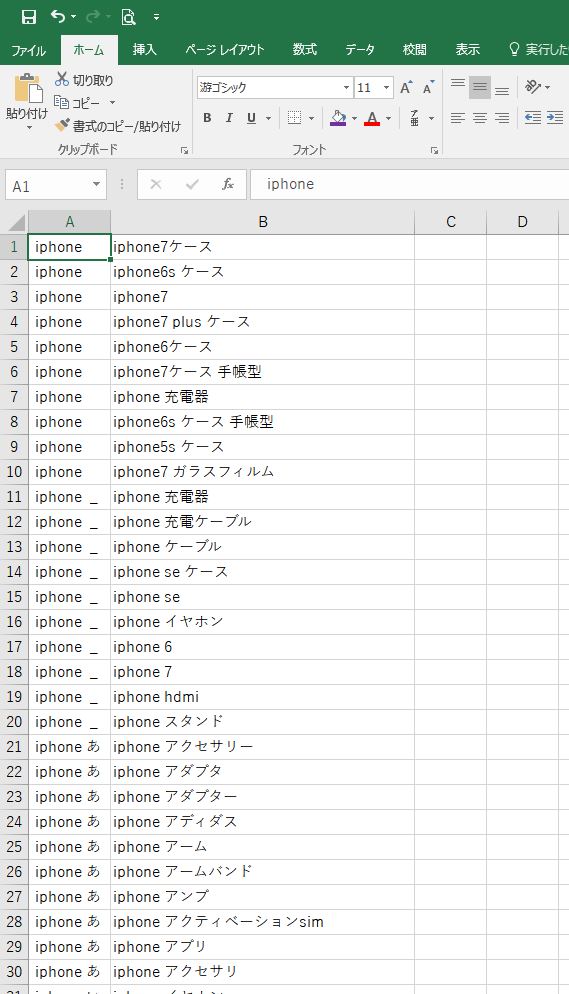Switch to the 表示 tab
Screen dimensions: 569x994
point(468,49)
